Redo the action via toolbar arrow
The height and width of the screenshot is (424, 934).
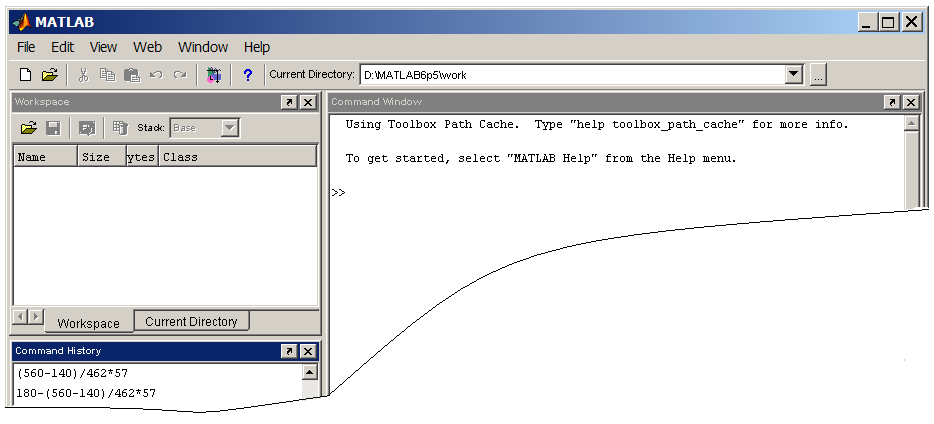point(180,75)
